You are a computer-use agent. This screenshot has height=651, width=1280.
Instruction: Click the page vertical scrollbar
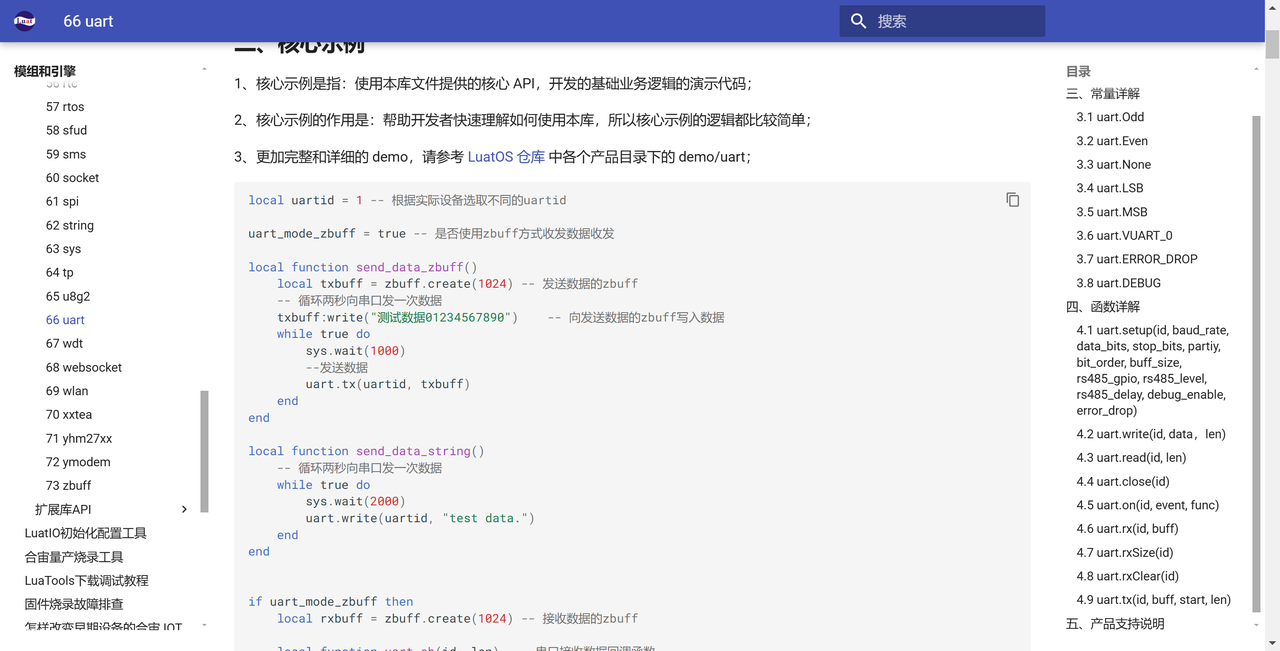[x=1272, y=300]
